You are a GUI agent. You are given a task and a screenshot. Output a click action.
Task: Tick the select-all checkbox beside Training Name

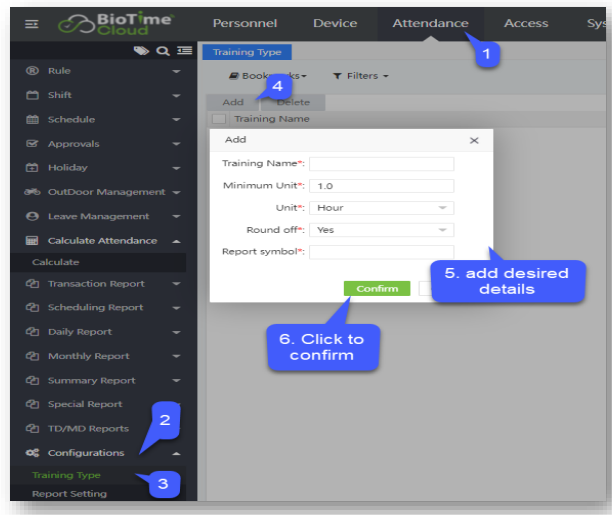coord(217,119)
